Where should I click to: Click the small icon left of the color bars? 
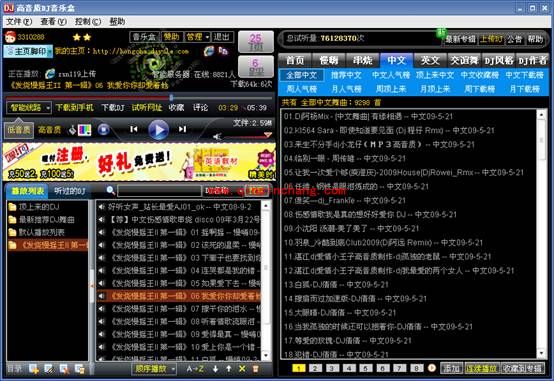[x=72, y=130]
